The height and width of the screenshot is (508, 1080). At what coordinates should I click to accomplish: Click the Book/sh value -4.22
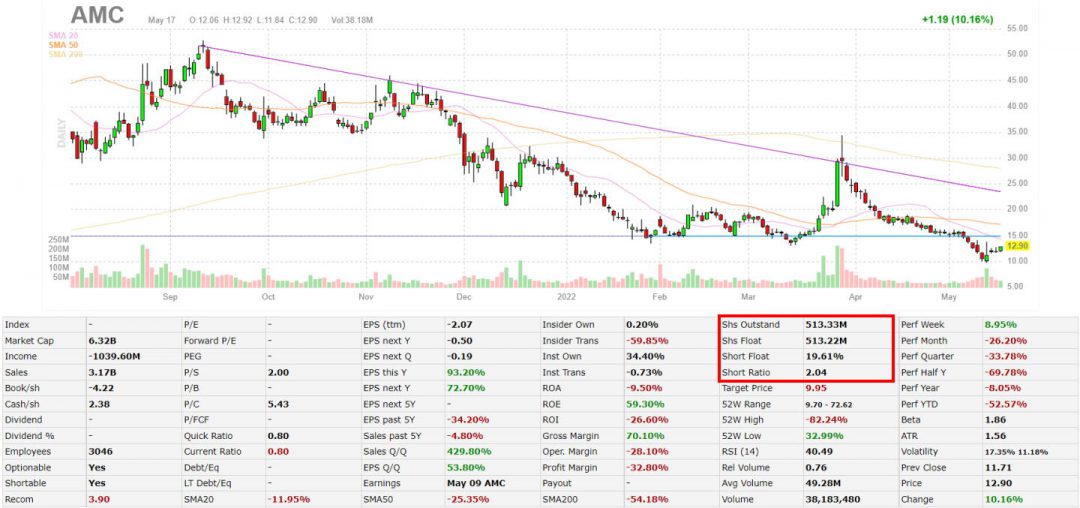pos(99,388)
